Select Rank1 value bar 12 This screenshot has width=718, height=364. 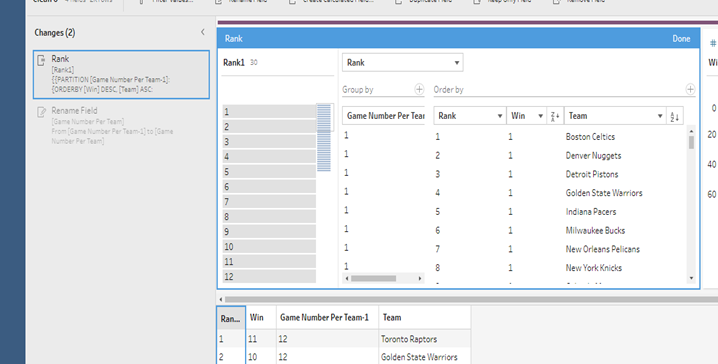269,277
